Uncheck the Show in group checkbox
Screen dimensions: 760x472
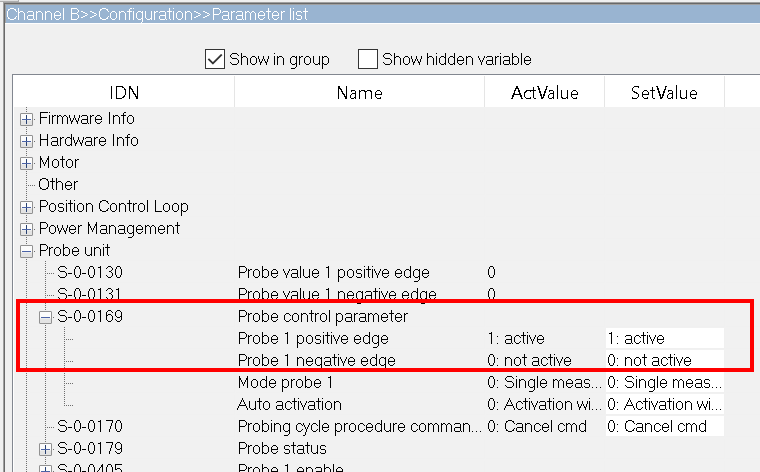215,59
